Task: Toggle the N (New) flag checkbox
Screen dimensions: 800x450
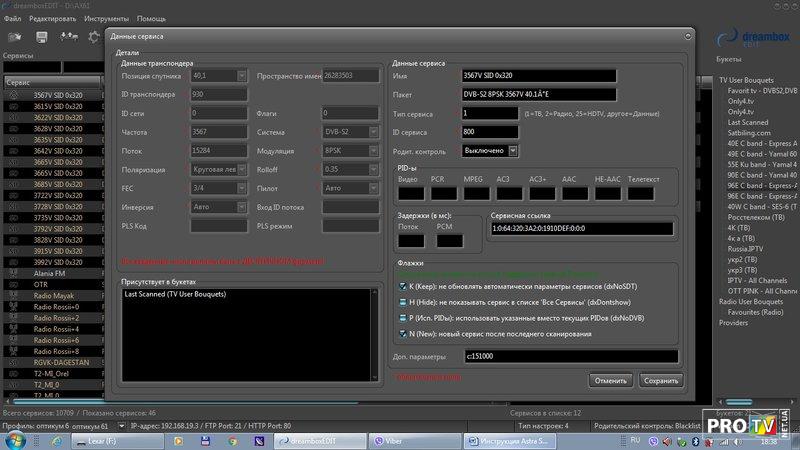Action: tap(402, 333)
